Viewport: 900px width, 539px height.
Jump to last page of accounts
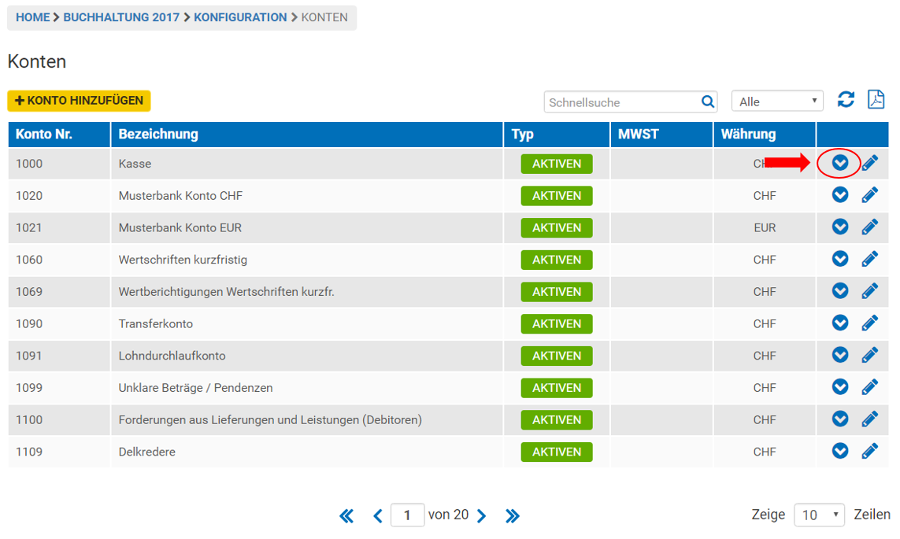(x=513, y=515)
